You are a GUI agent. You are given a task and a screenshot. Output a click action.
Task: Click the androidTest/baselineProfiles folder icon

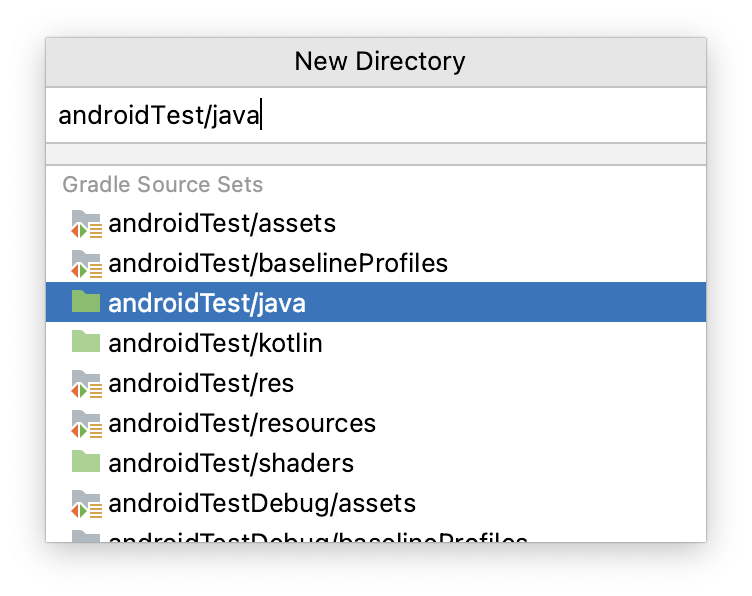(87, 264)
